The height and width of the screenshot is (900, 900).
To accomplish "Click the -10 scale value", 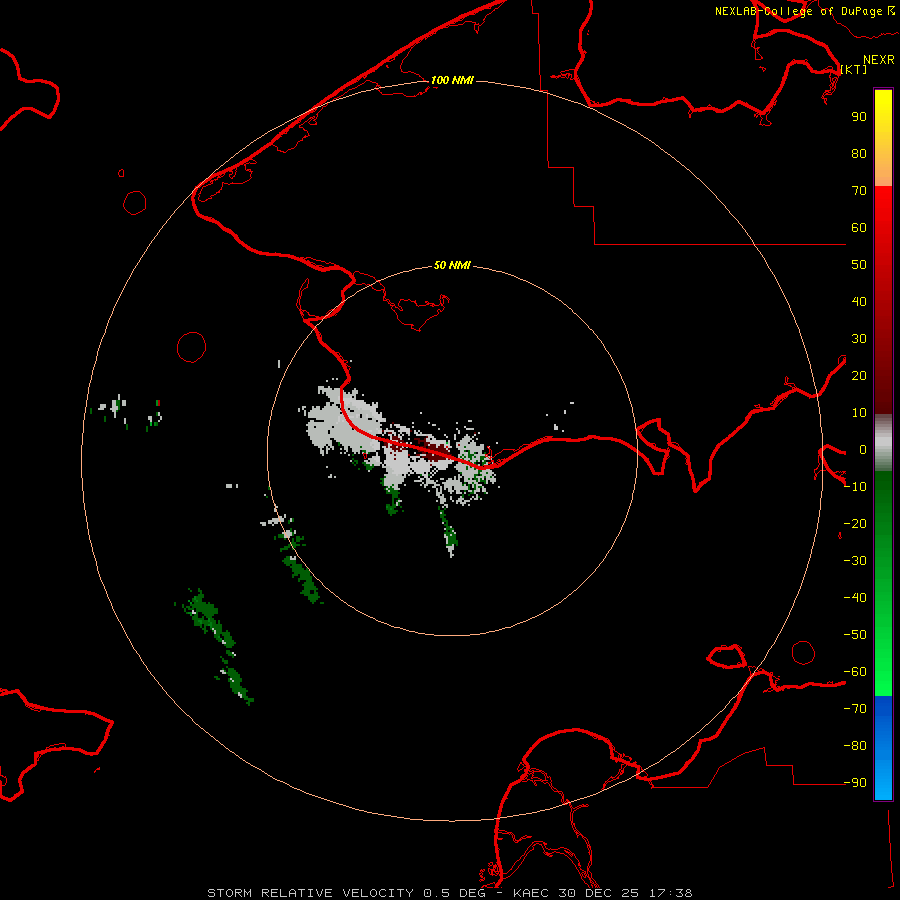I will (x=855, y=487).
